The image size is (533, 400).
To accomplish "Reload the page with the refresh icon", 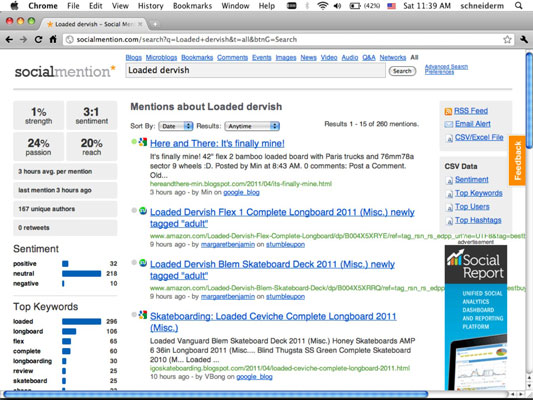I will pos(38,39).
